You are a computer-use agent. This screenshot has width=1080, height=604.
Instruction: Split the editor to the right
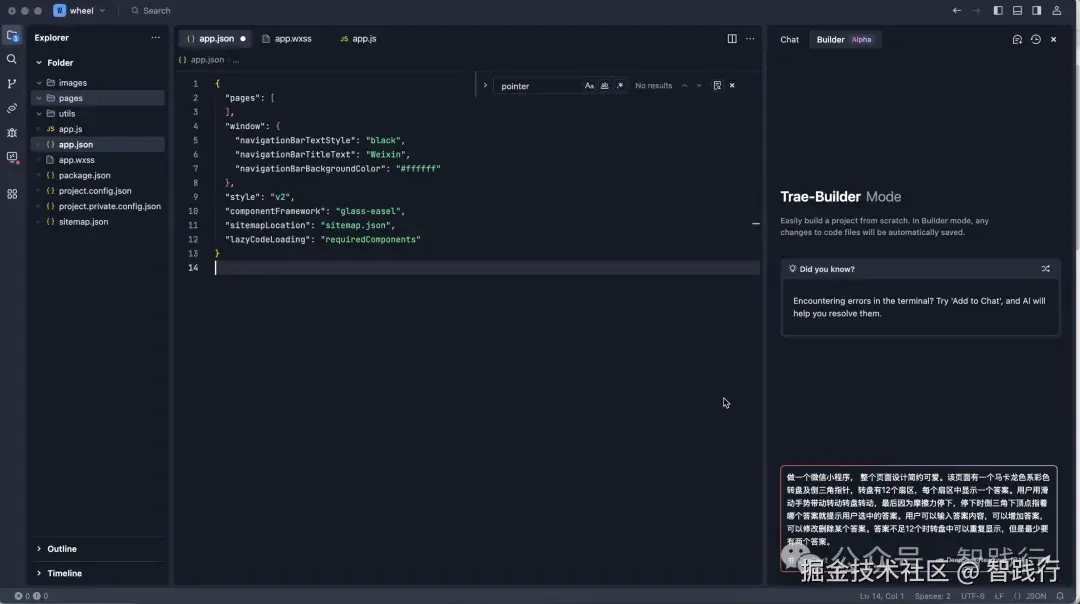pyautogui.click(x=732, y=39)
